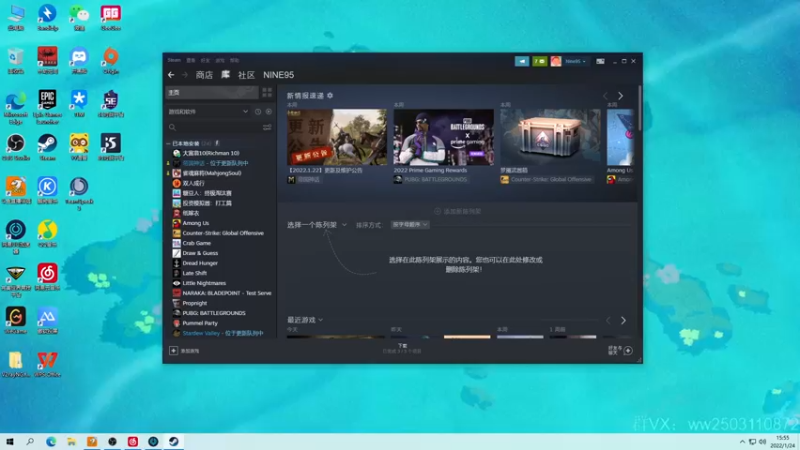Open Microsoft Edge desktop shortcut
This screenshot has height=450, width=800.
click(x=15, y=107)
